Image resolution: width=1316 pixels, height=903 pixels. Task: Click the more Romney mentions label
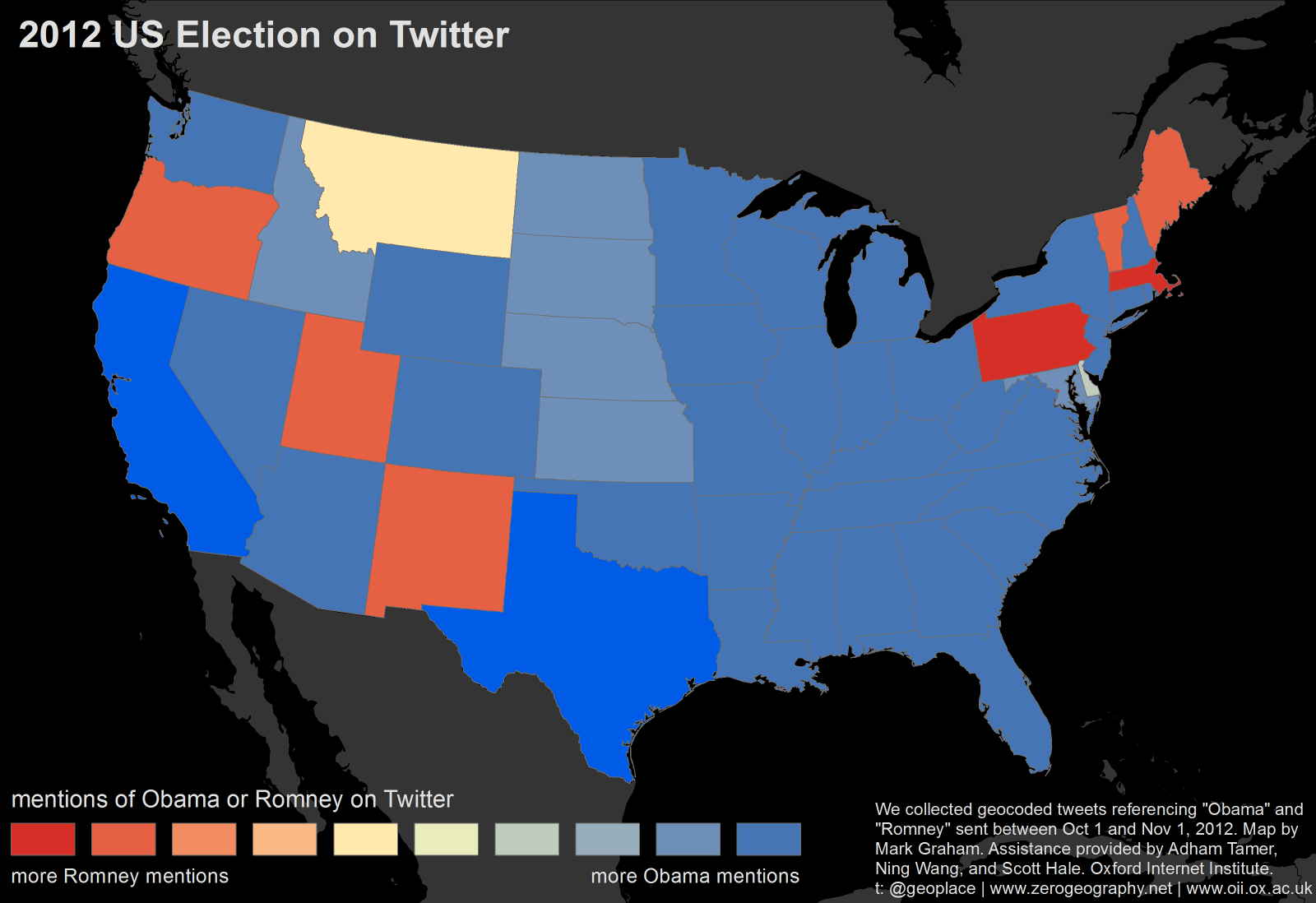(120, 877)
